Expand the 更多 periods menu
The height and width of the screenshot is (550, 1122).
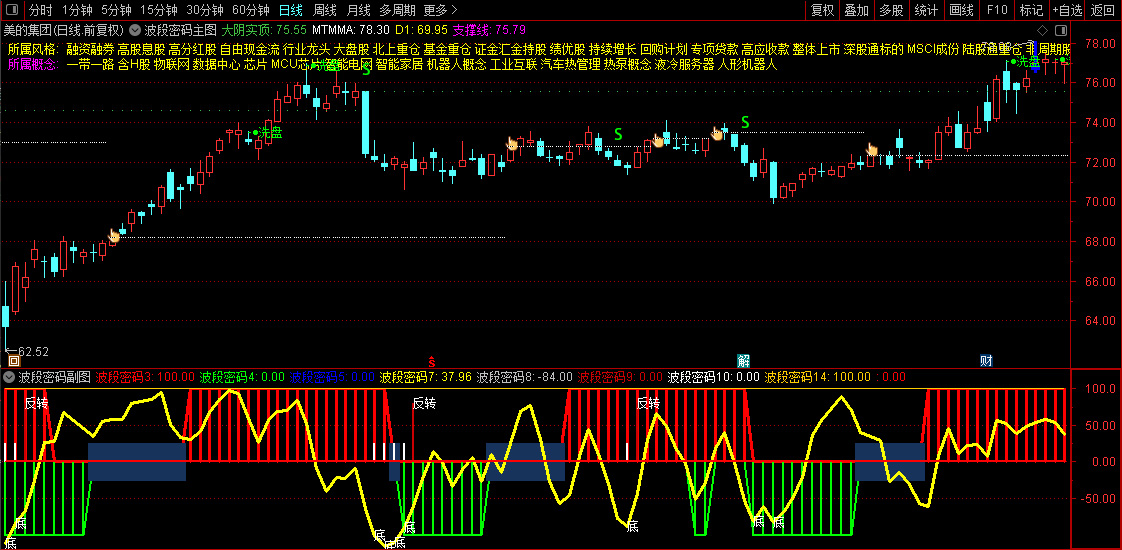pos(440,10)
